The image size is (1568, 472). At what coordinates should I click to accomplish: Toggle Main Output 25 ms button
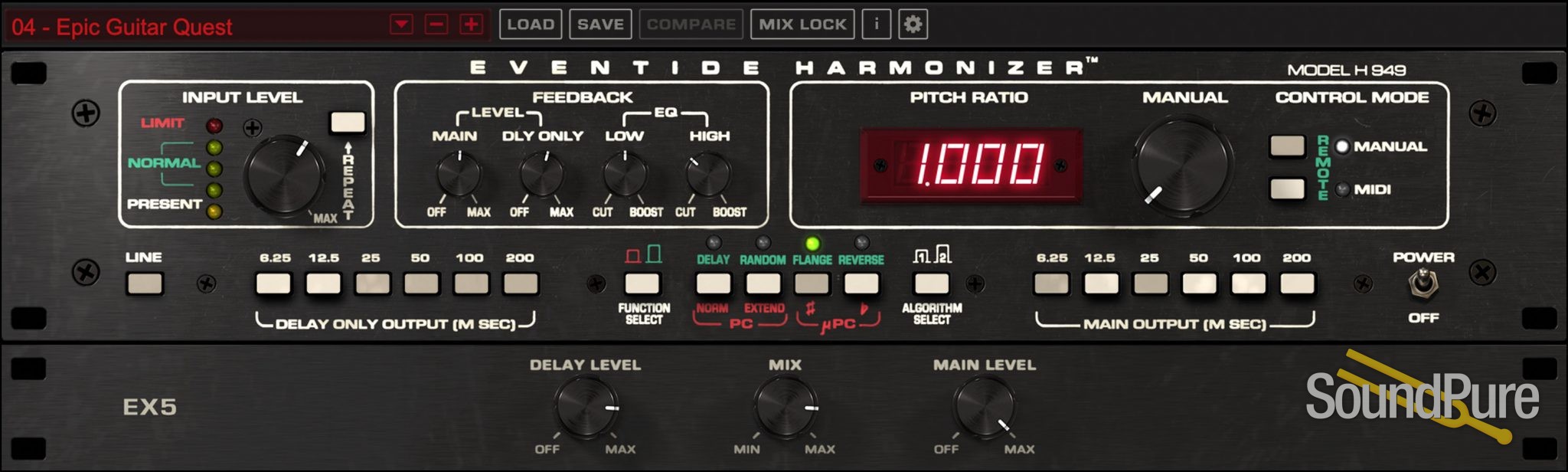point(1150,284)
